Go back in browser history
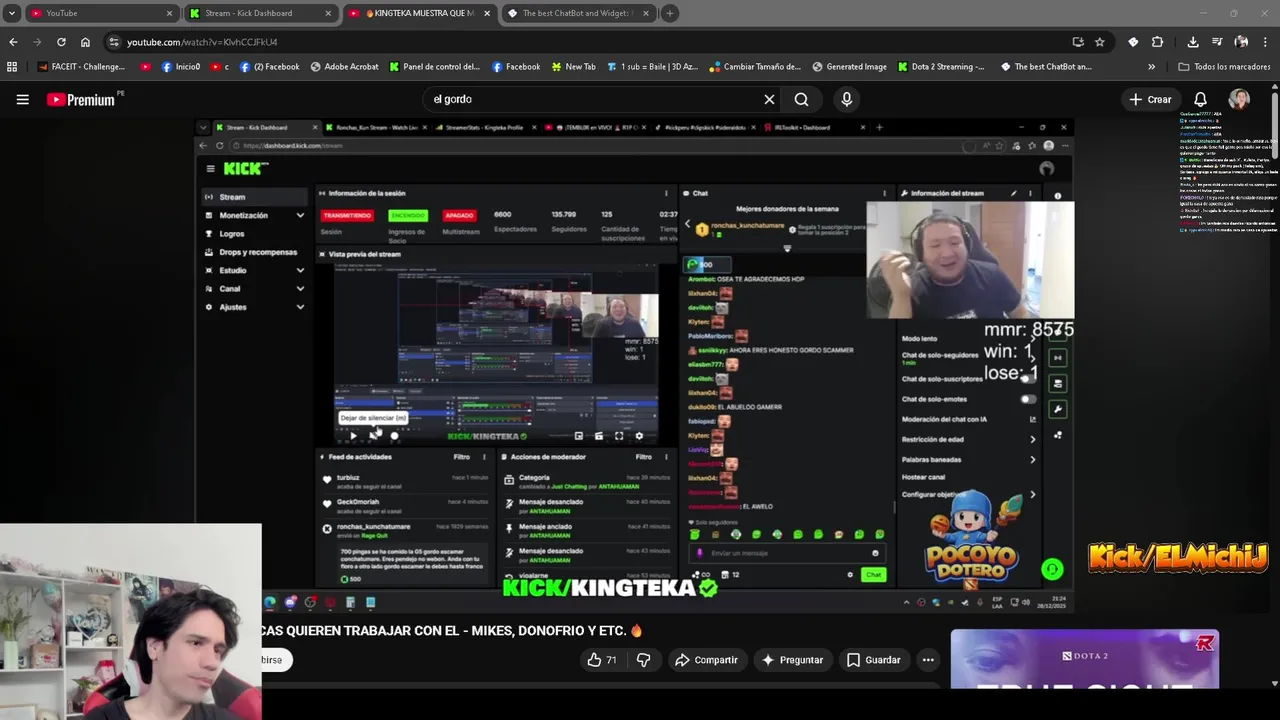The image size is (1280, 720). [x=13, y=42]
